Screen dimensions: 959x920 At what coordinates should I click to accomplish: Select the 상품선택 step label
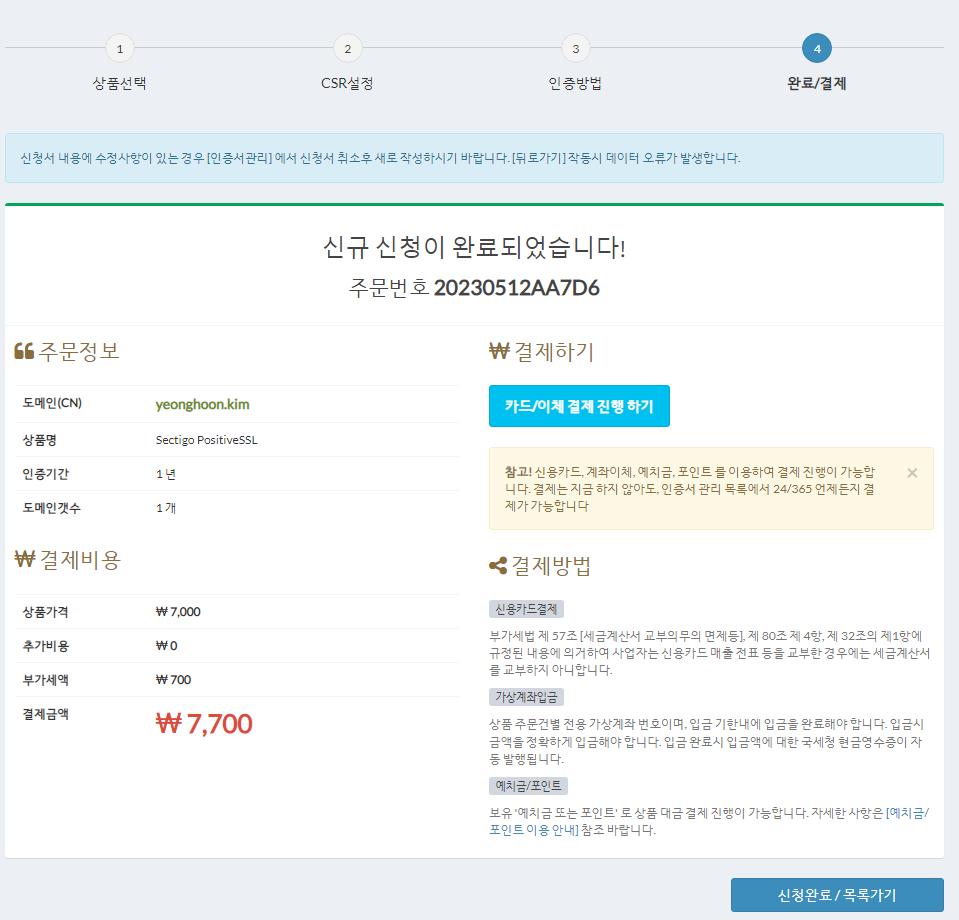click(119, 84)
